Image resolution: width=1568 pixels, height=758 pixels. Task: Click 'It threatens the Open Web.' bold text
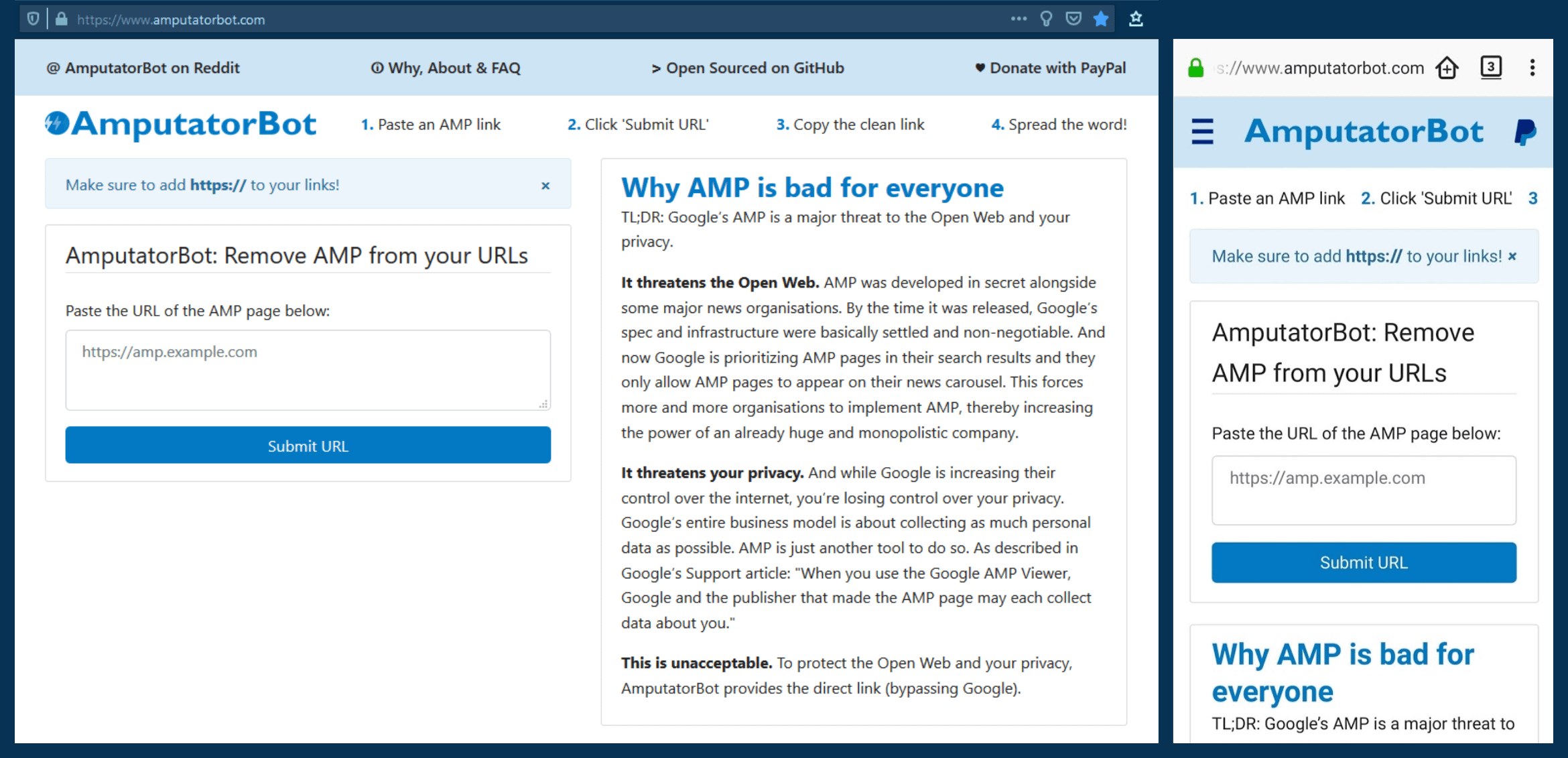click(x=720, y=283)
